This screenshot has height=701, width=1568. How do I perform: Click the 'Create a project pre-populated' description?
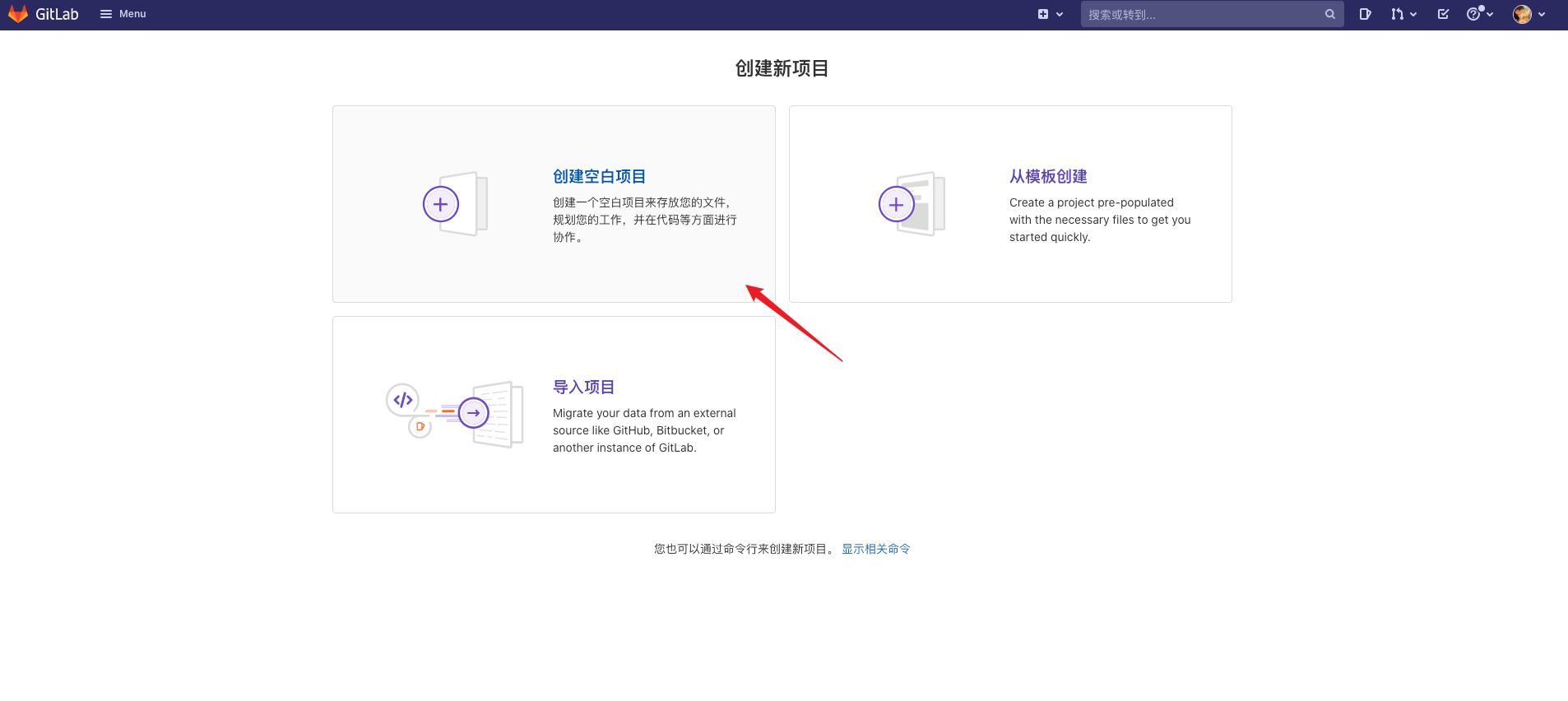[1100, 220]
